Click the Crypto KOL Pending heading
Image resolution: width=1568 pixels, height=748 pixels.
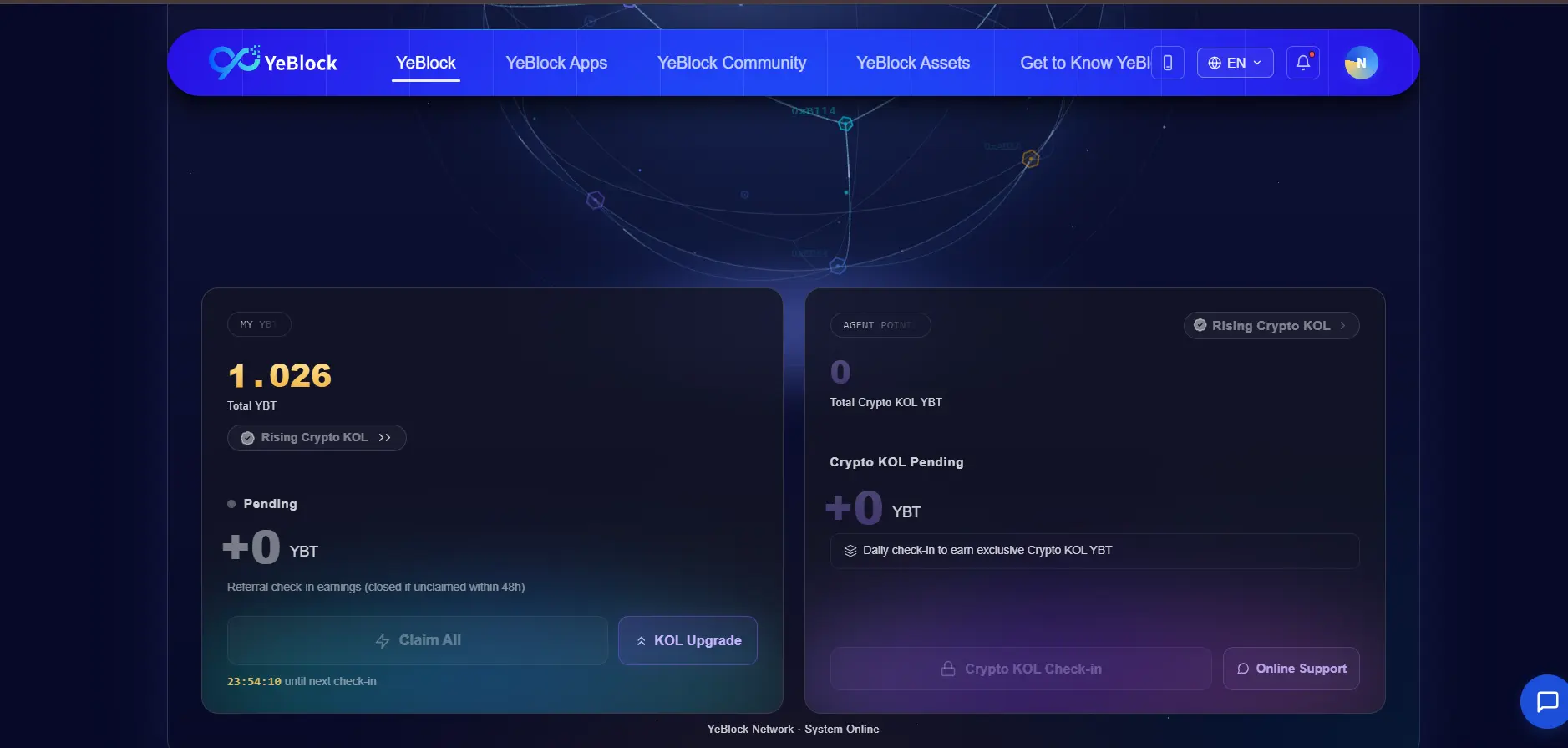click(x=896, y=462)
